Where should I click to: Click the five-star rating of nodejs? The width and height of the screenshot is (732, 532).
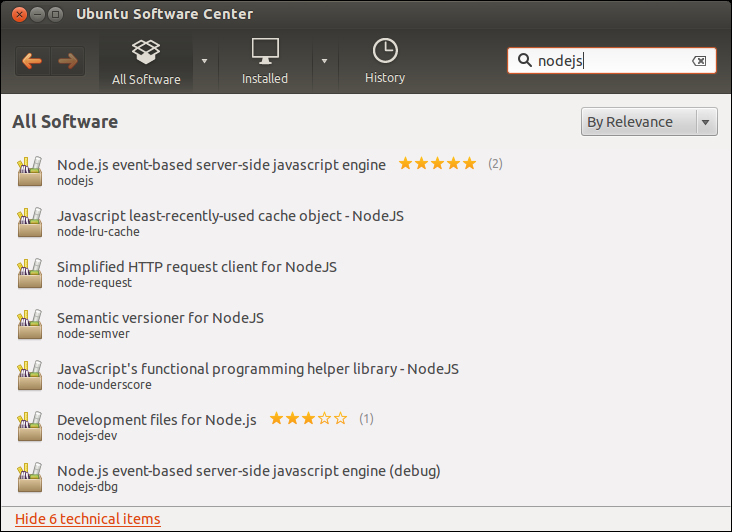[437, 163]
